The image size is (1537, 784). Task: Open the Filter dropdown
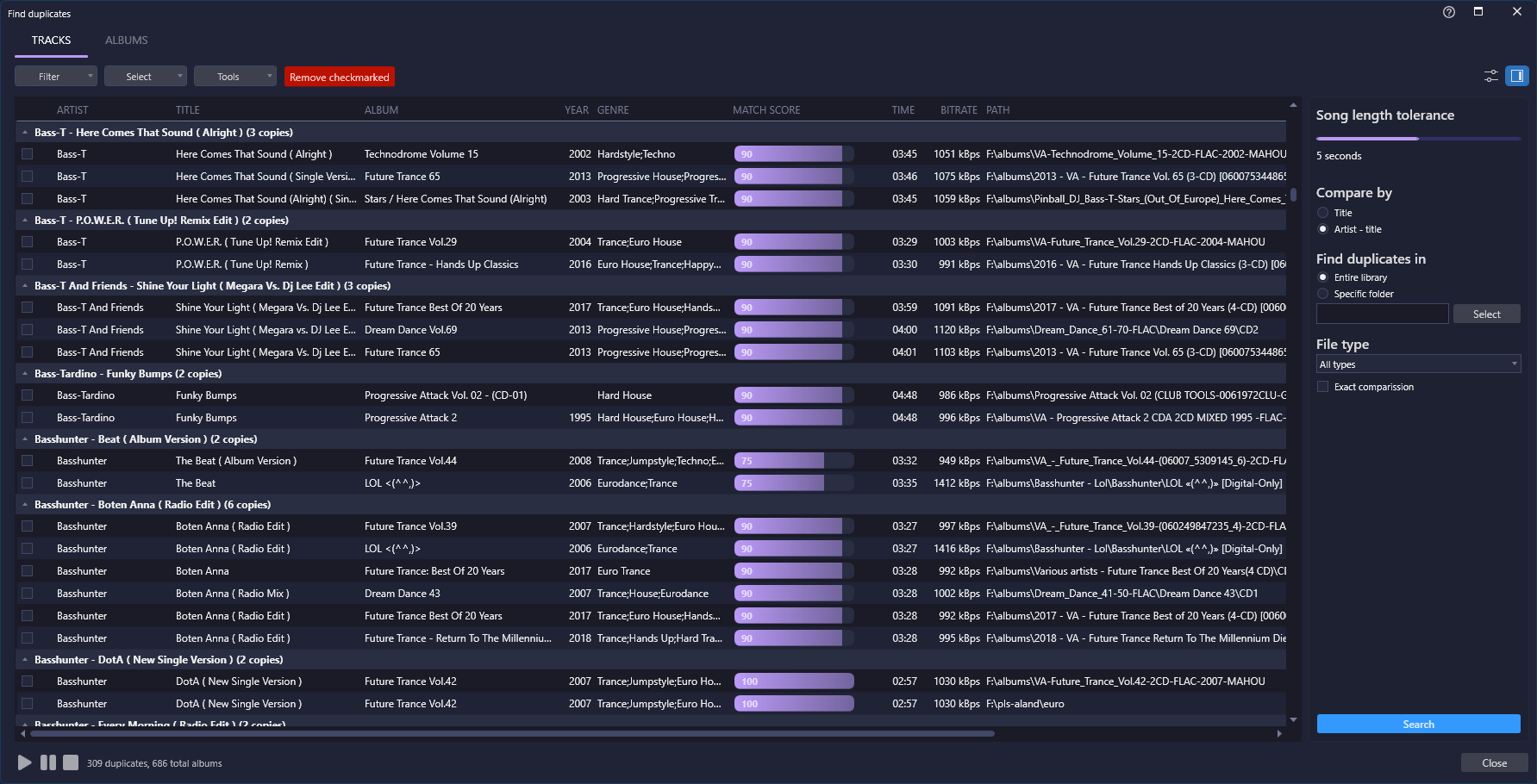coord(56,77)
